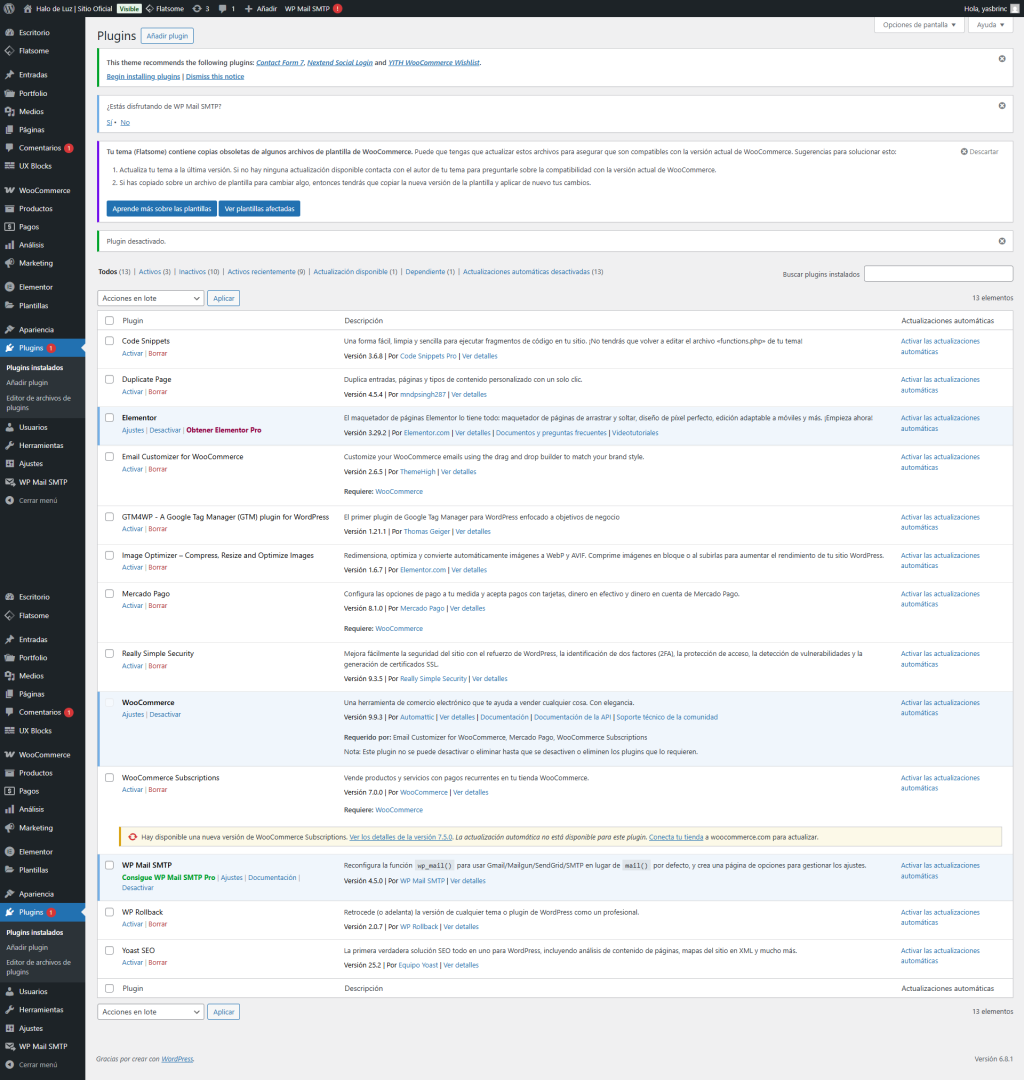The image size is (1024, 1080).
Task: Open Documentación de la API link for WooCommerce
Action: click(x=572, y=718)
